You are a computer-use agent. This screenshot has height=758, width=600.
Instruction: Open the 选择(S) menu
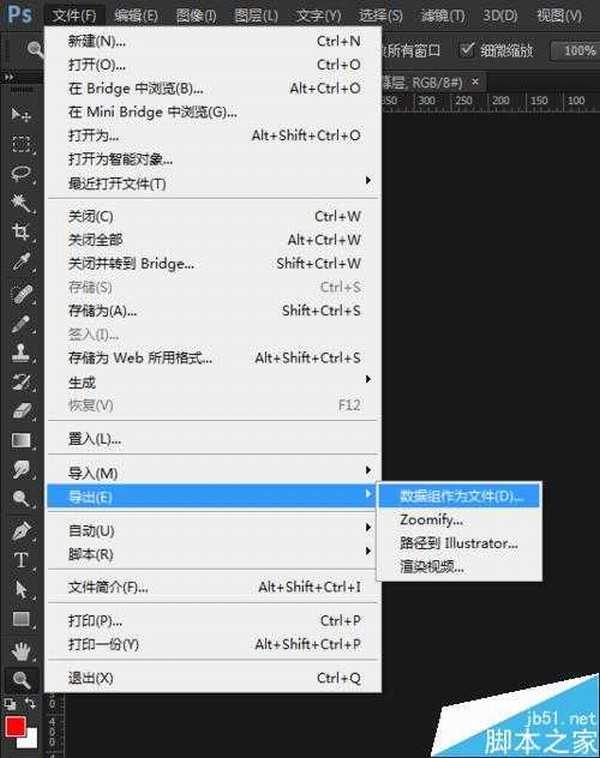pos(380,16)
